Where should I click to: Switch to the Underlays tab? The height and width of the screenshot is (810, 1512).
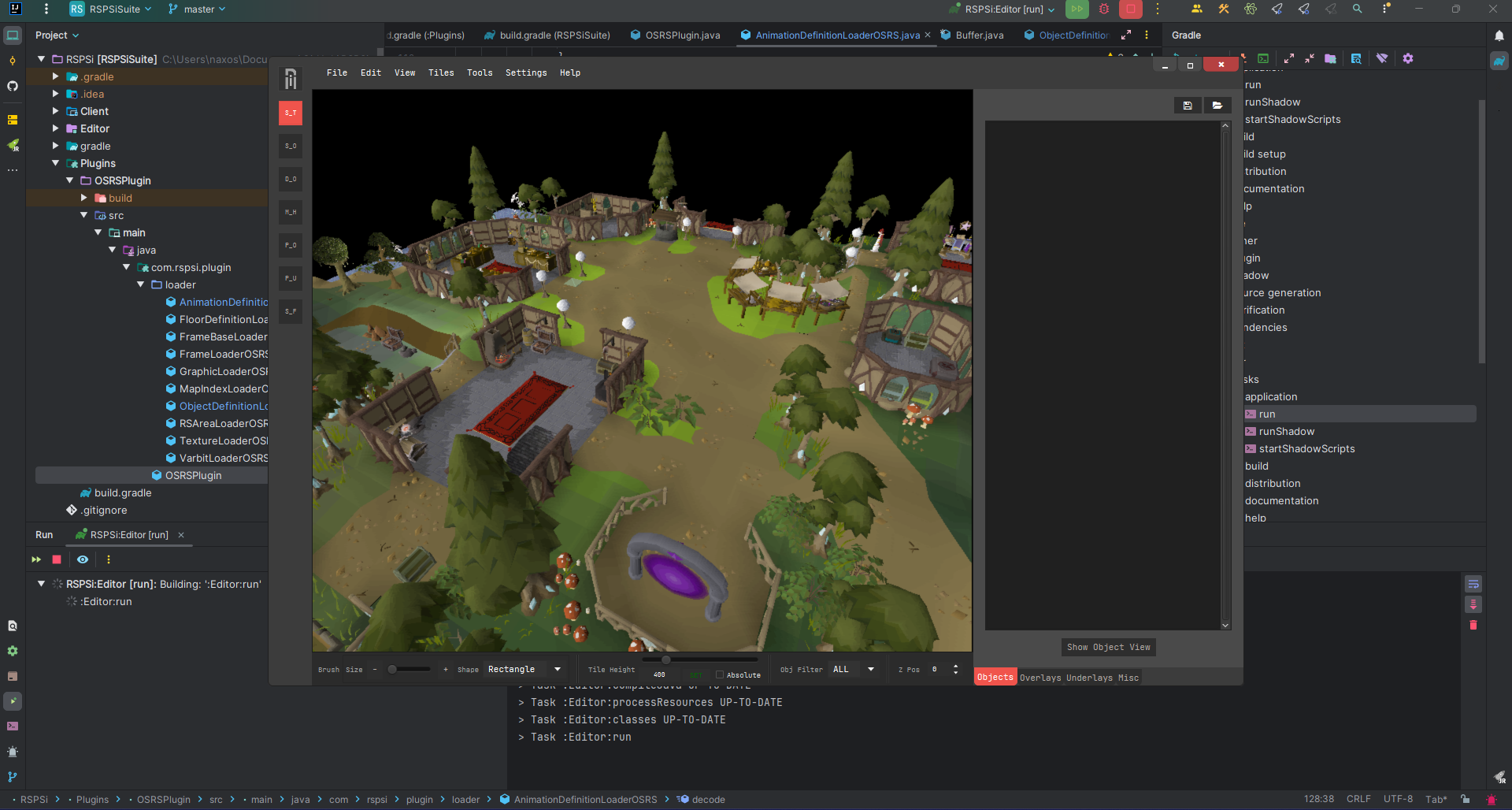pos(1089,678)
